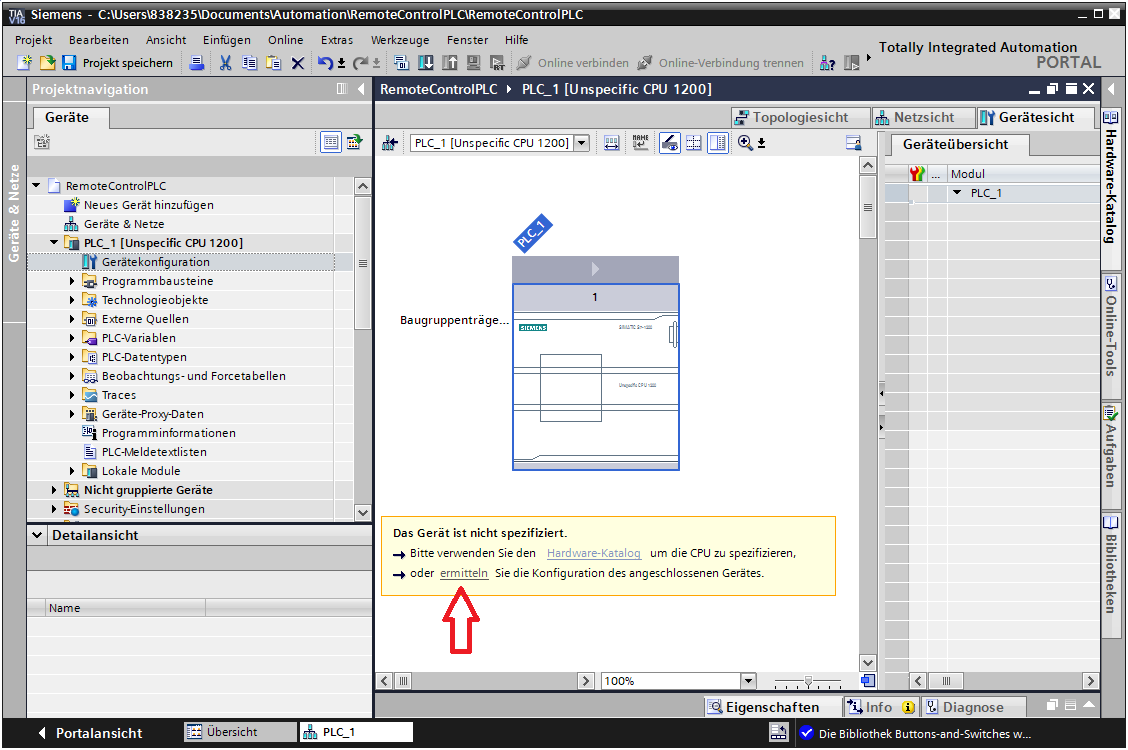
Task: Click the Delete X icon in toolbar
Action: click(297, 63)
